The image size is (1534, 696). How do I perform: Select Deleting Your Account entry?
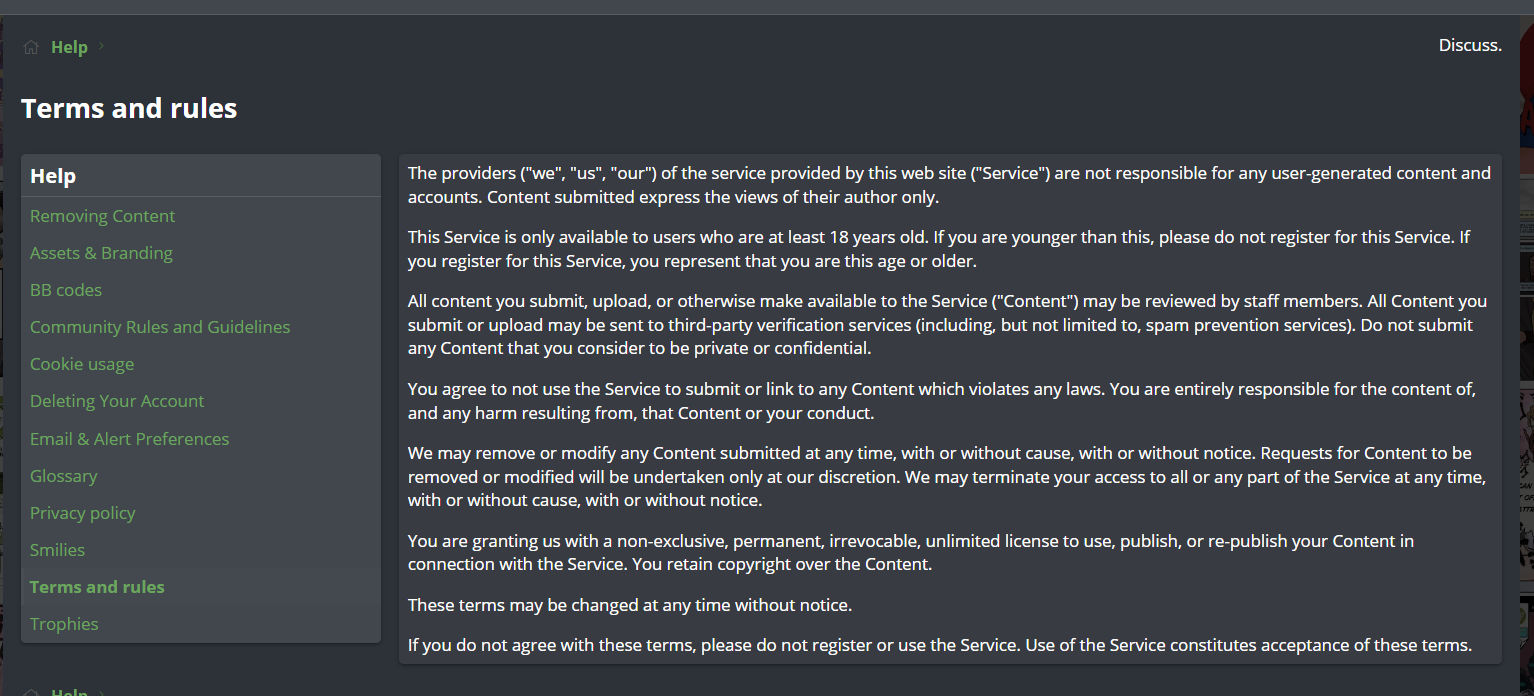coord(117,401)
